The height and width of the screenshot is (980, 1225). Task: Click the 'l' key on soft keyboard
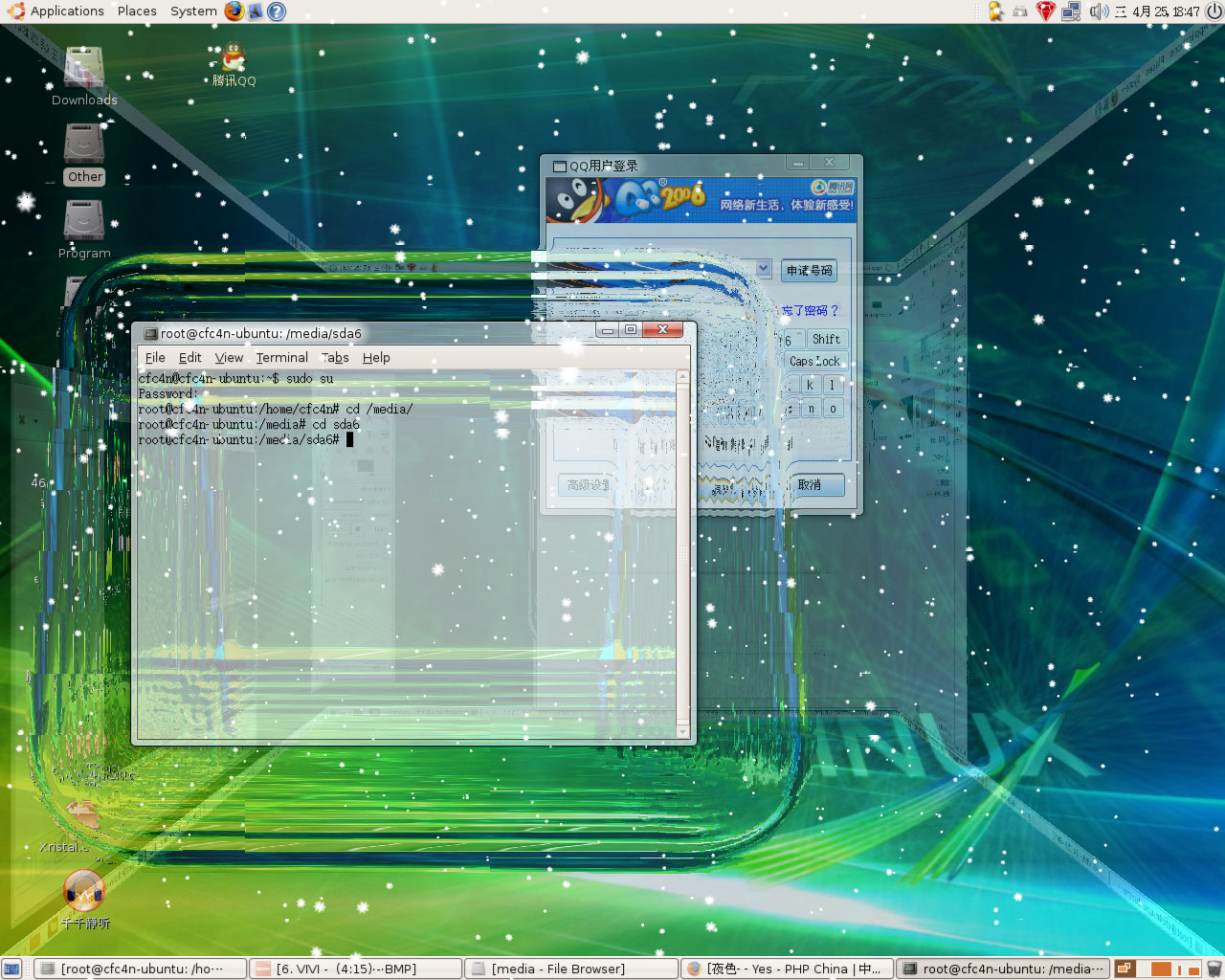(832, 385)
